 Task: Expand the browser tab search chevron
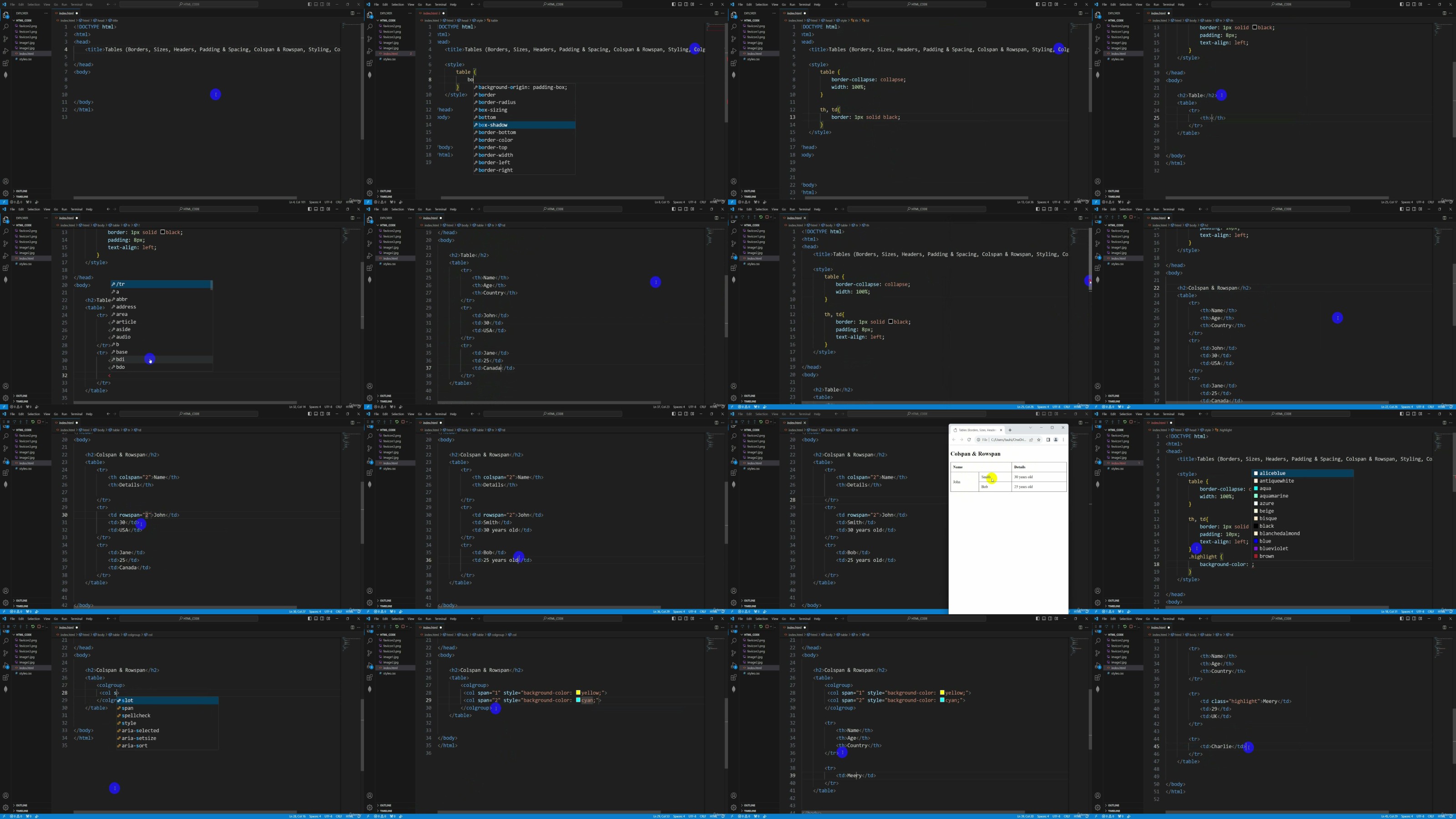point(1031,428)
